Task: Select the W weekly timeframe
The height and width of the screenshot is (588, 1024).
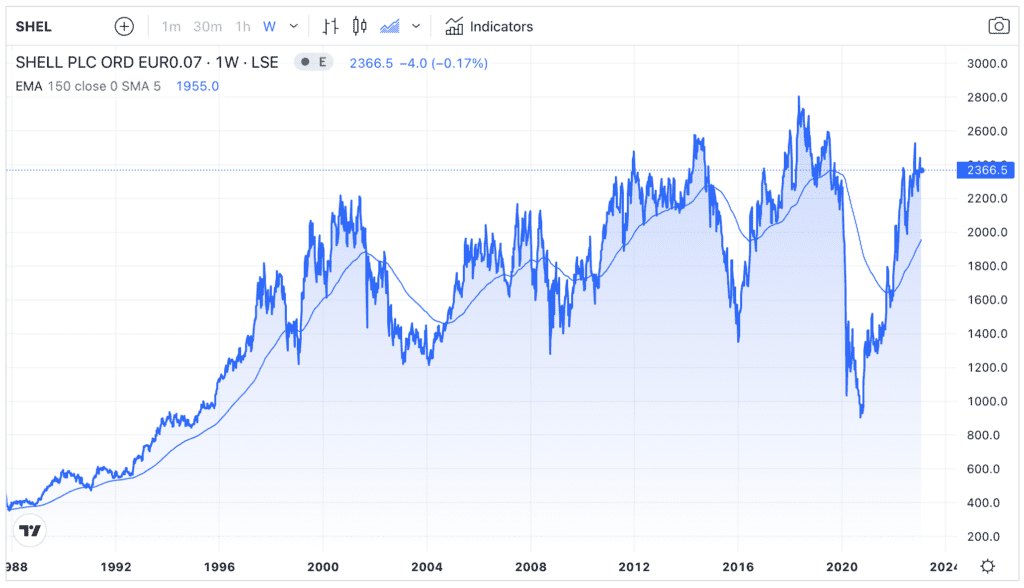Action: pos(269,26)
